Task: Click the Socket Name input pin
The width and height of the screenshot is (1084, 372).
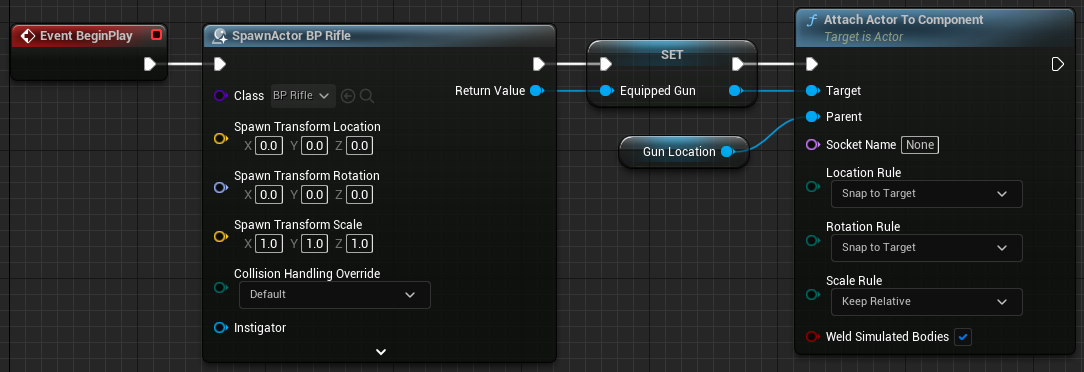Action: tap(813, 145)
